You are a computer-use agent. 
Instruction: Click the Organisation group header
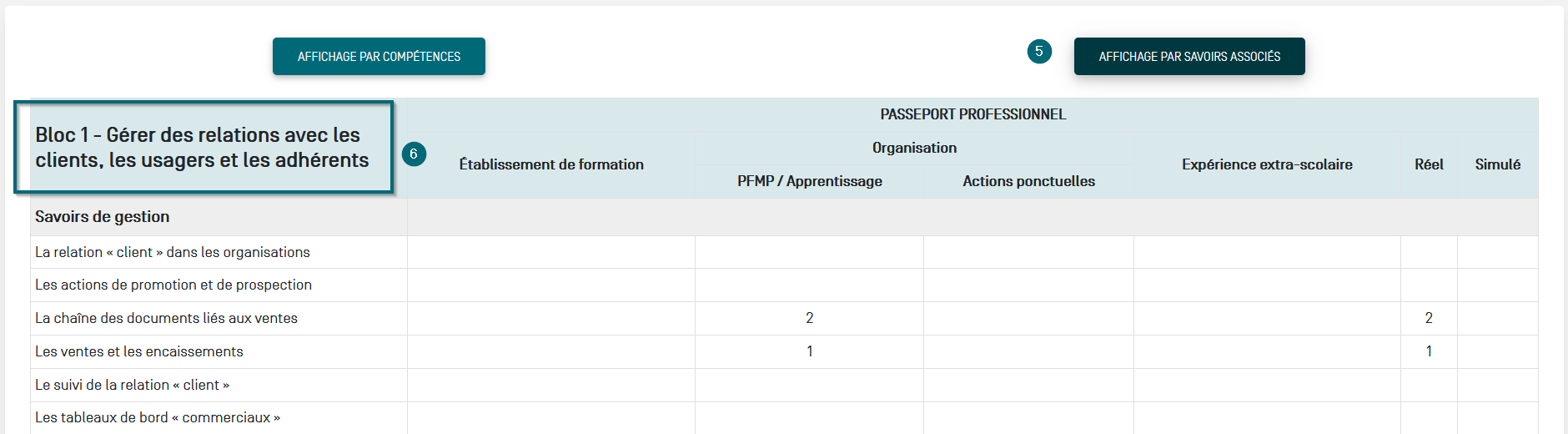coord(914,148)
